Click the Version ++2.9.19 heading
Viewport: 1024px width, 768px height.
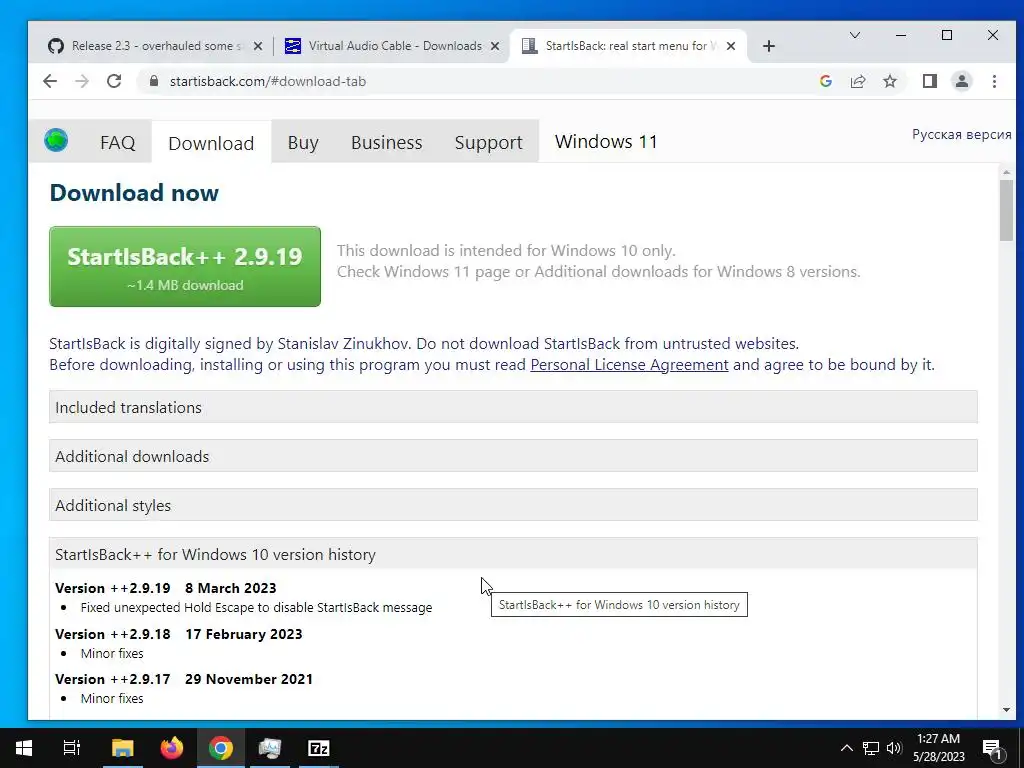pyautogui.click(x=165, y=588)
